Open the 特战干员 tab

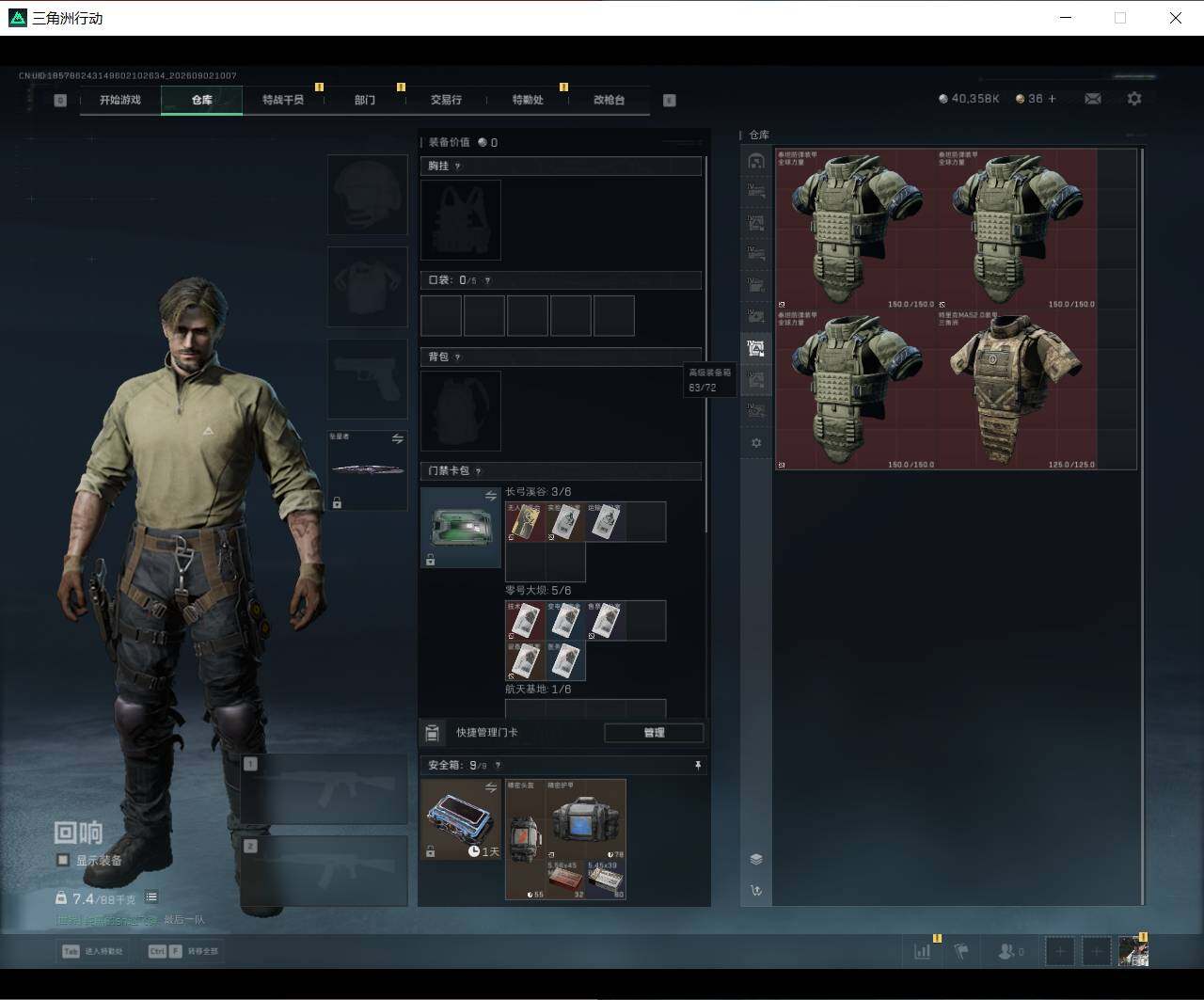click(x=283, y=100)
